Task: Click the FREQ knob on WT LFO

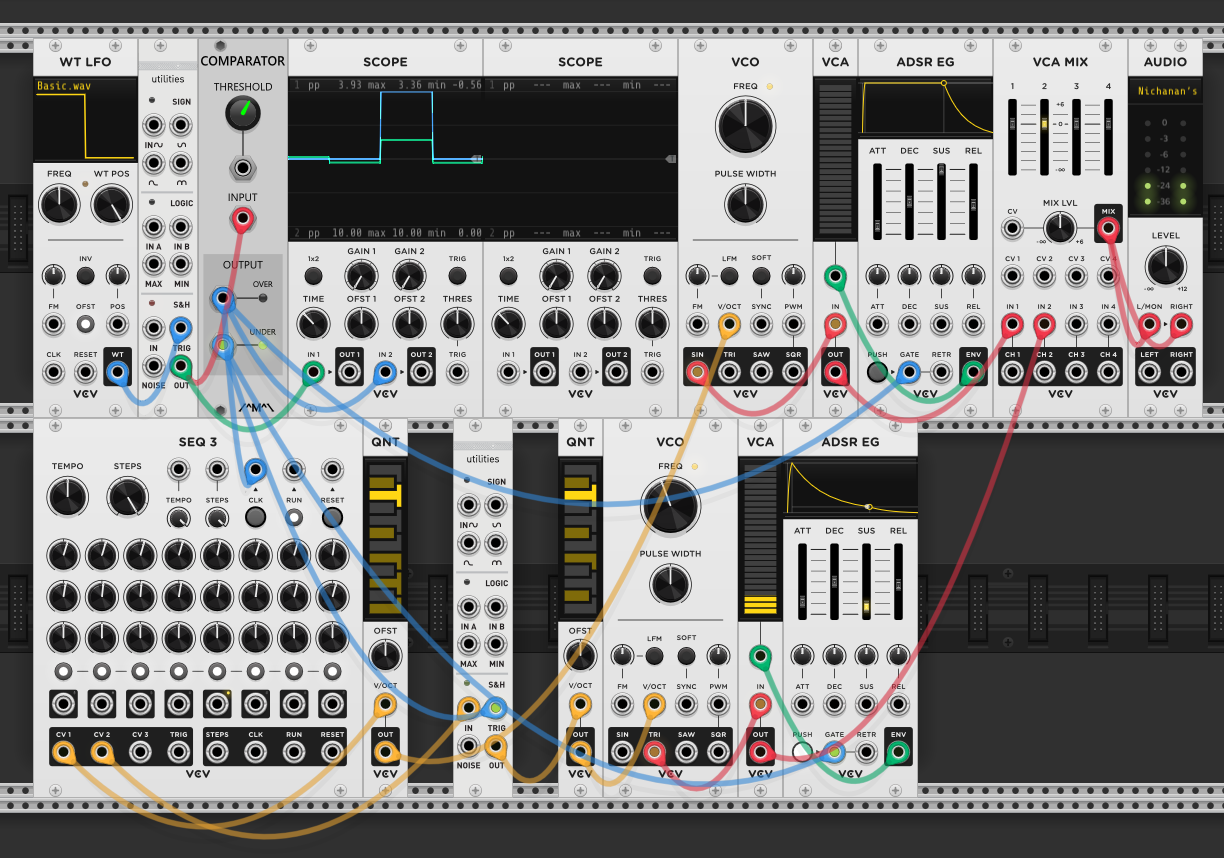Action: click(59, 205)
